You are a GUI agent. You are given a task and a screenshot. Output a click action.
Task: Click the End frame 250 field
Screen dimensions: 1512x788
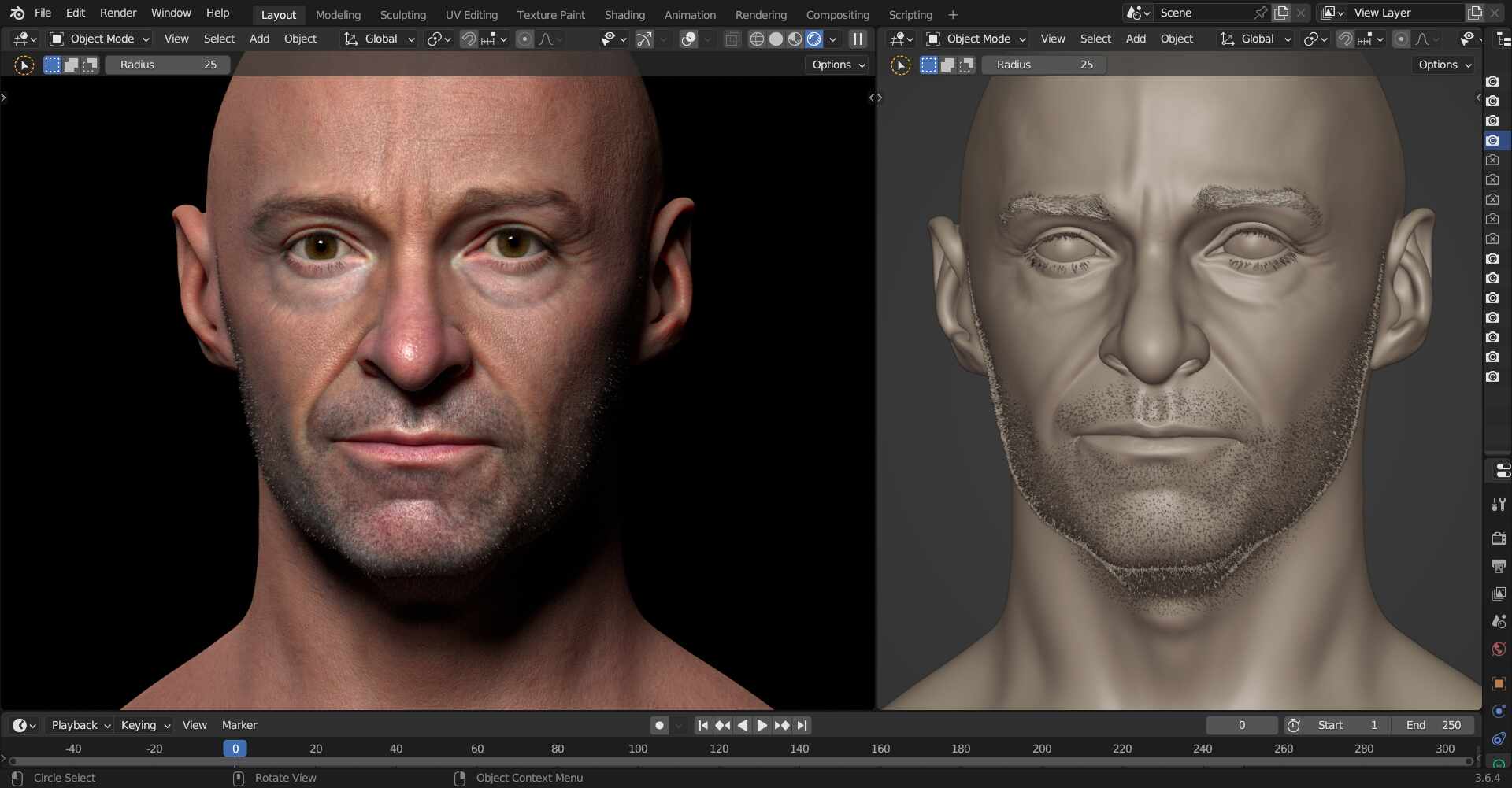coord(1432,725)
